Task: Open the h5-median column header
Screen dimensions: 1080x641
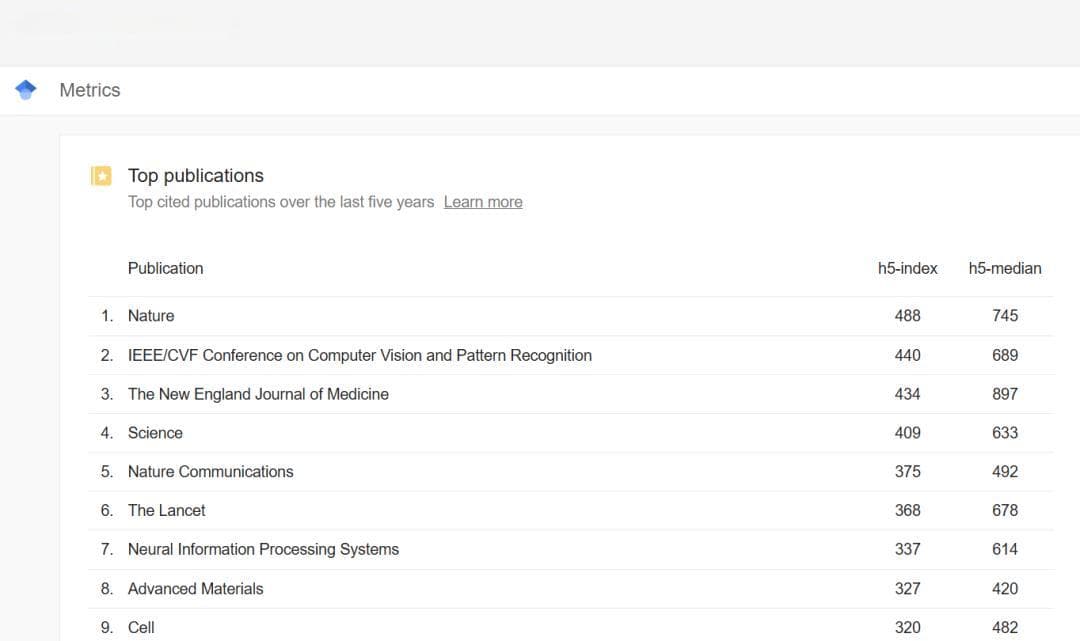Action: [x=1005, y=269]
